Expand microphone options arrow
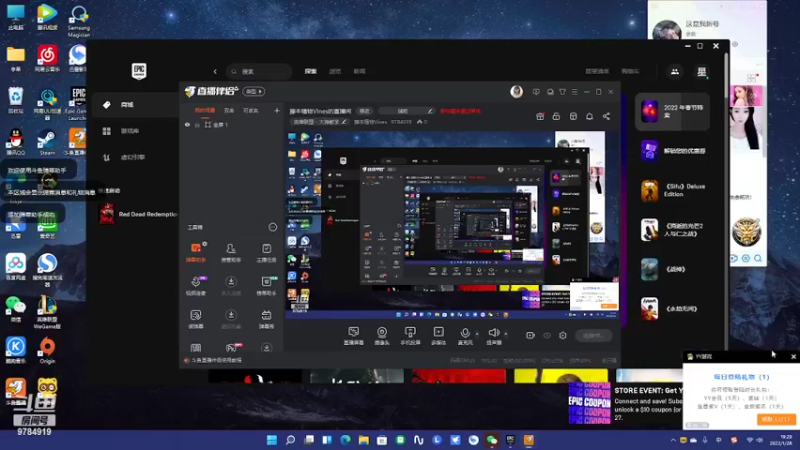The width and height of the screenshot is (800, 450). (x=477, y=334)
